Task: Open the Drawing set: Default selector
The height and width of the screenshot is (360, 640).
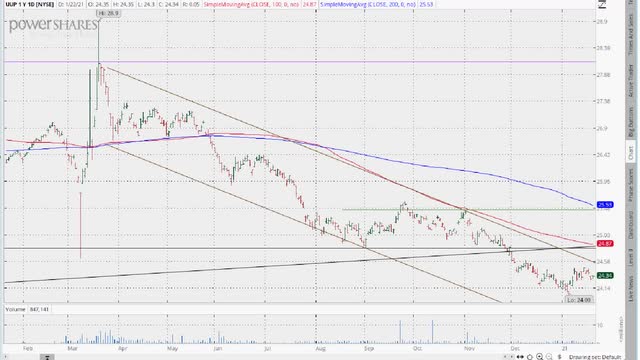Action: coord(595,357)
